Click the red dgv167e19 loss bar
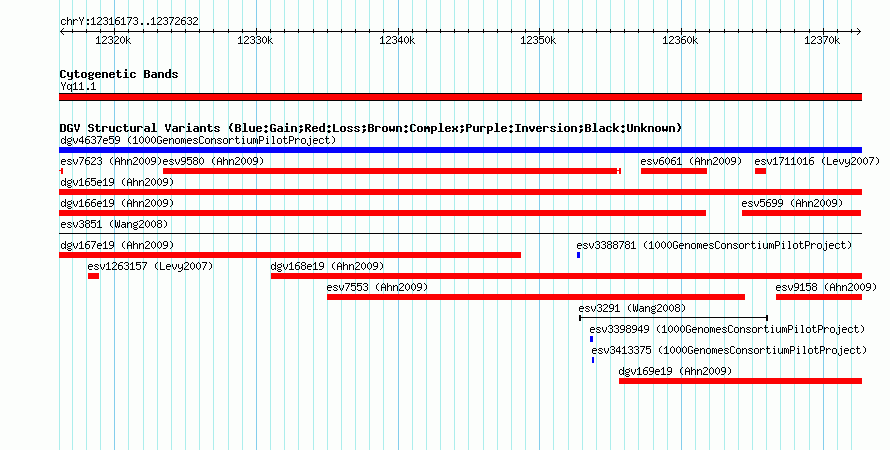The height and width of the screenshot is (450, 890). click(x=290, y=255)
